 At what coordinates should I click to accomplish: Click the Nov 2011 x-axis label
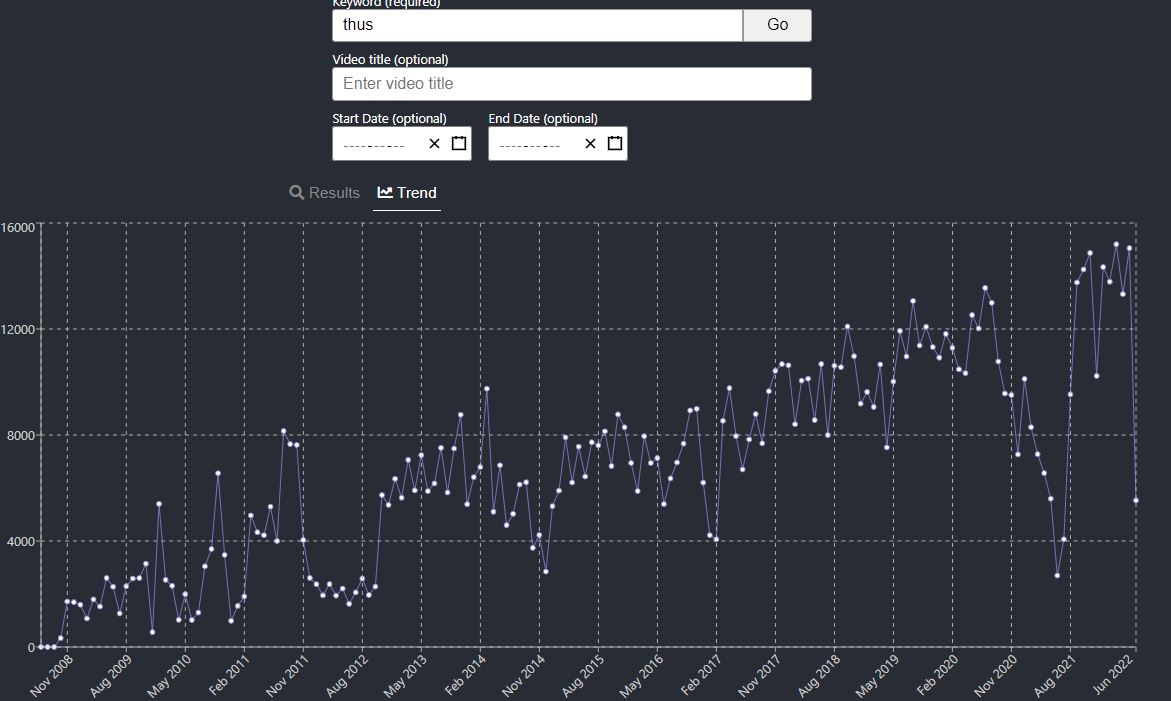[x=287, y=676]
